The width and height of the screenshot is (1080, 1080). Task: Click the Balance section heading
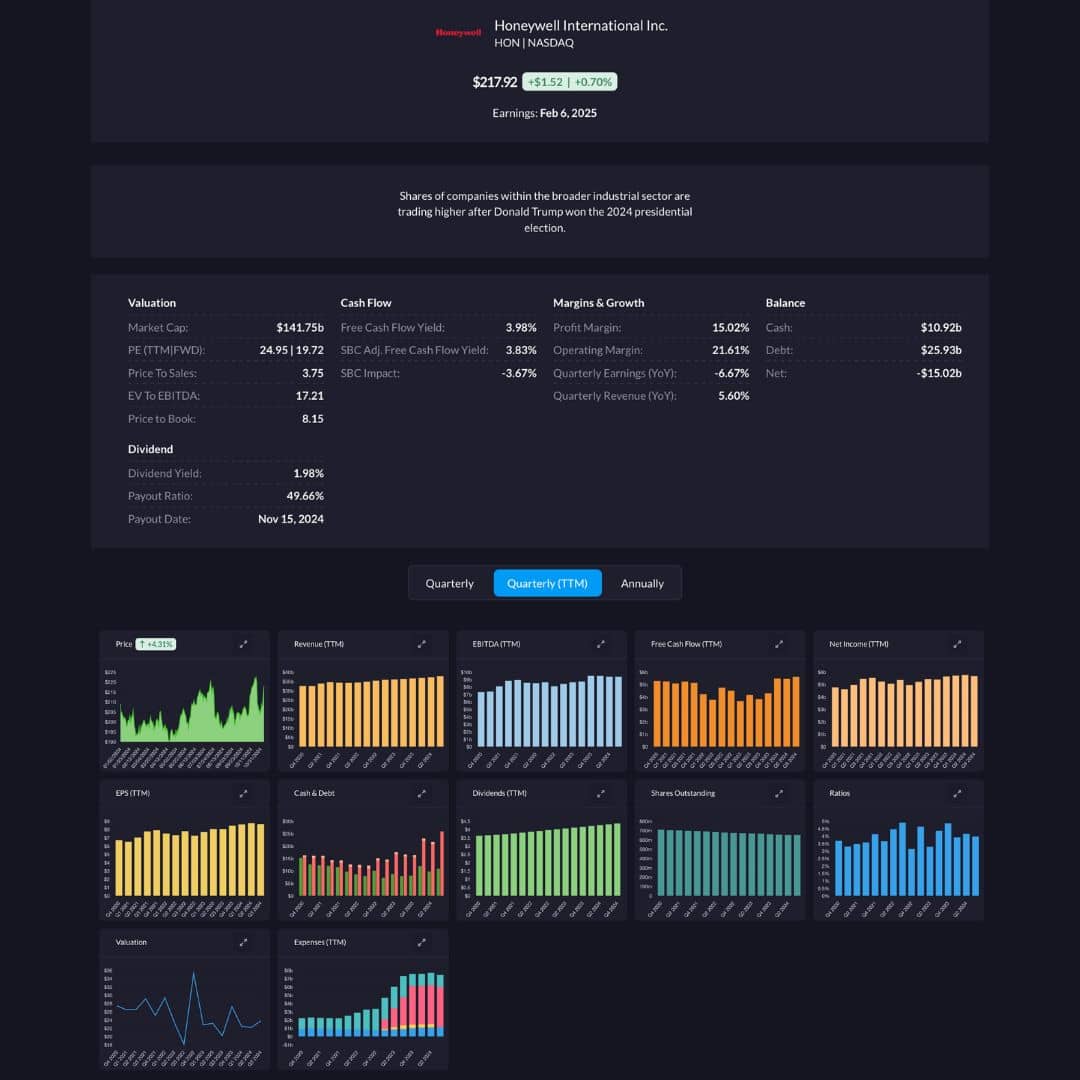click(x=785, y=303)
